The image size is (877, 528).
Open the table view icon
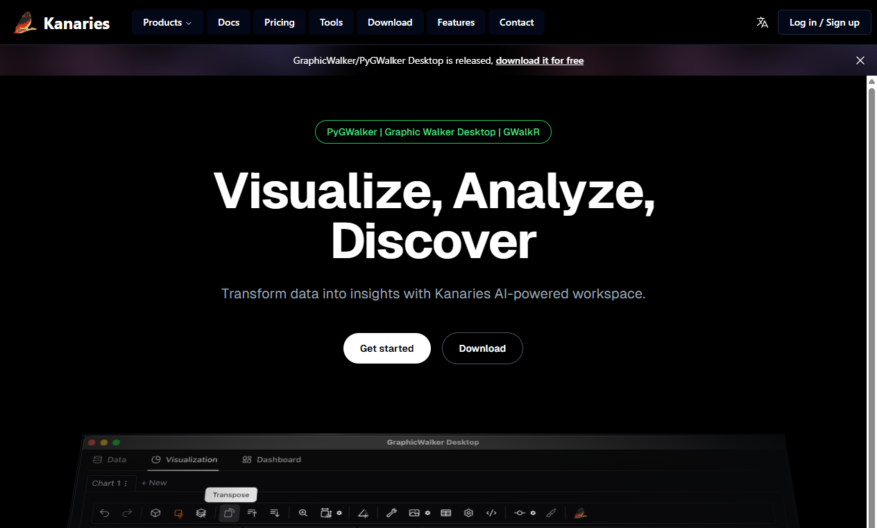point(446,513)
